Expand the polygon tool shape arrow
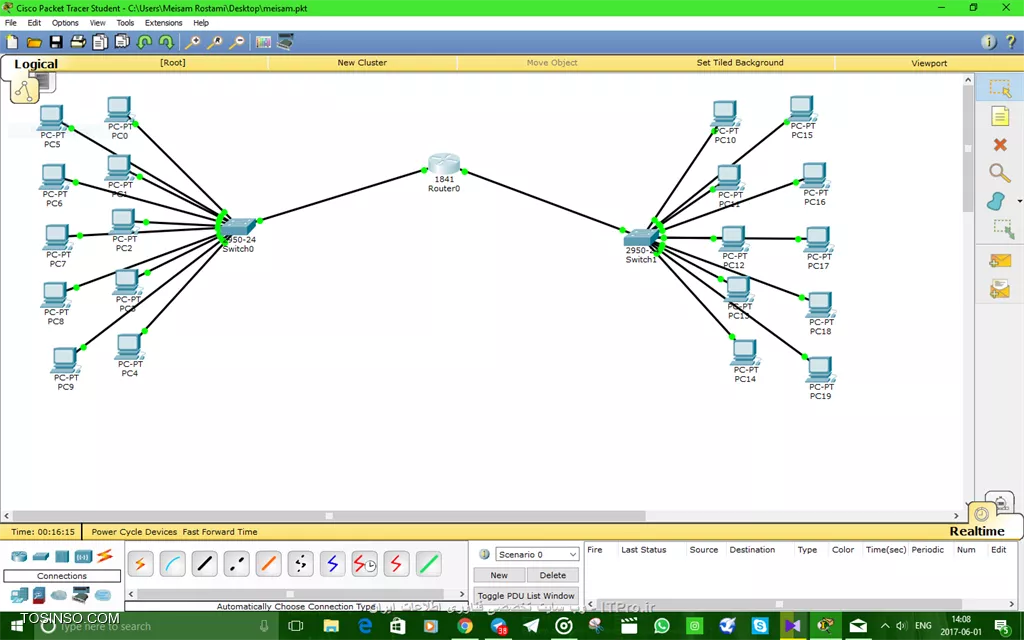This screenshot has width=1024, height=640. coord(1019,201)
